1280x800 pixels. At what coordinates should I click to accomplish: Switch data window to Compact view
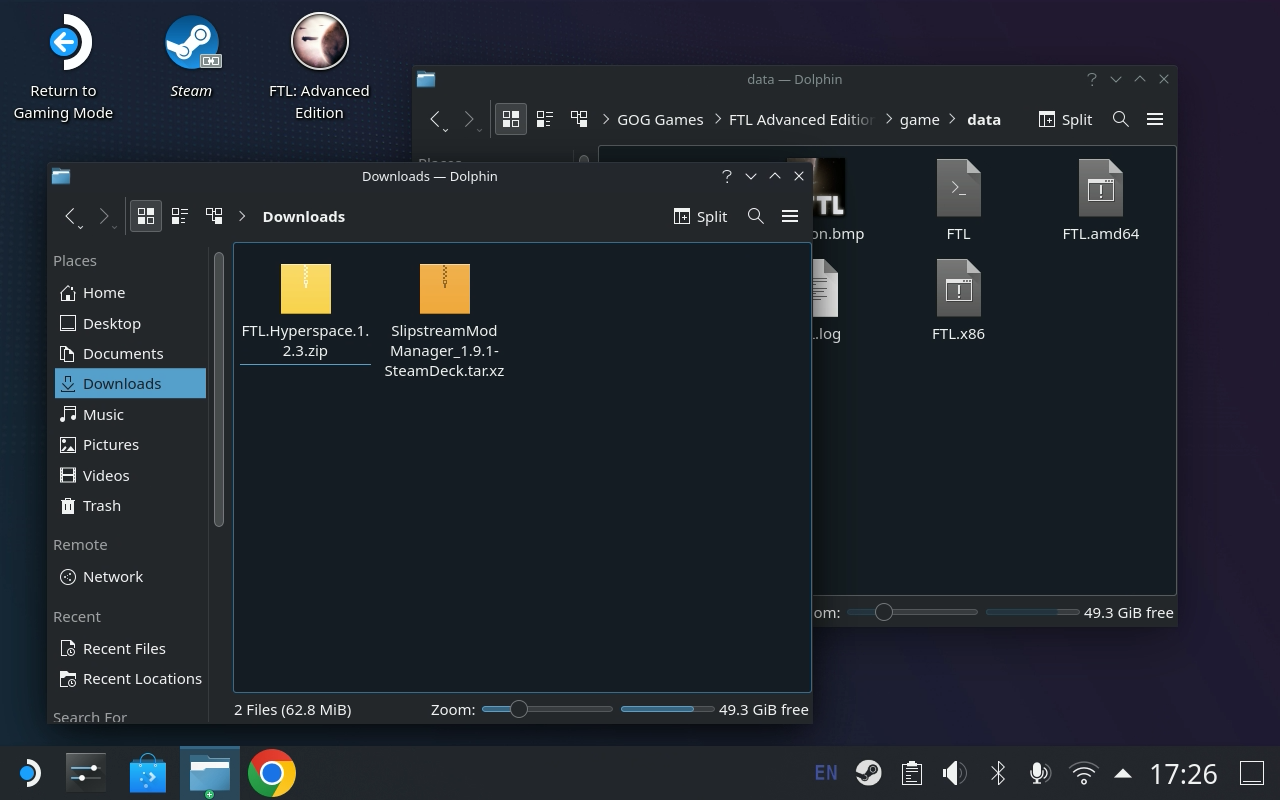click(x=545, y=119)
